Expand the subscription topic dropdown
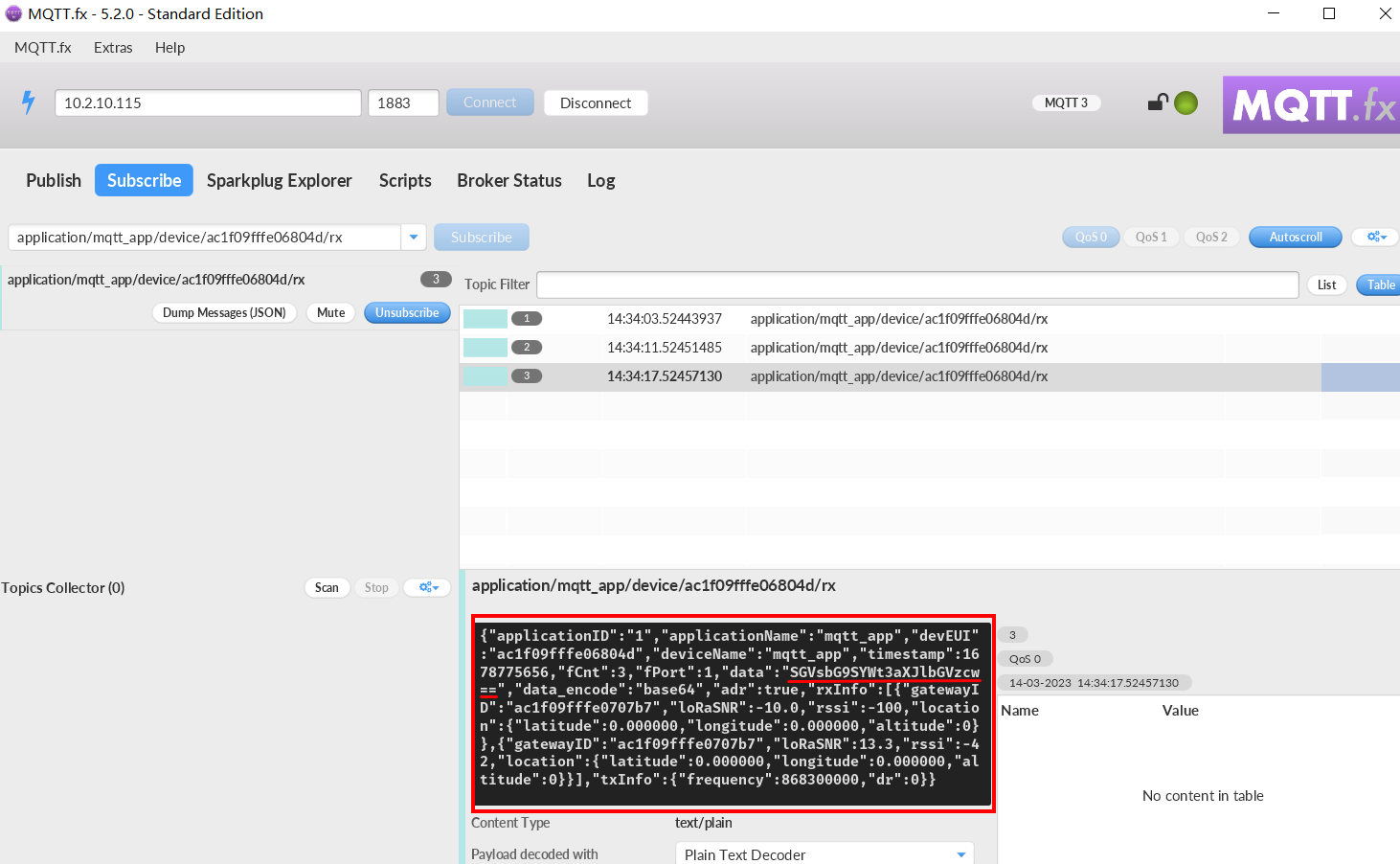This screenshot has height=864, width=1400. tap(414, 237)
